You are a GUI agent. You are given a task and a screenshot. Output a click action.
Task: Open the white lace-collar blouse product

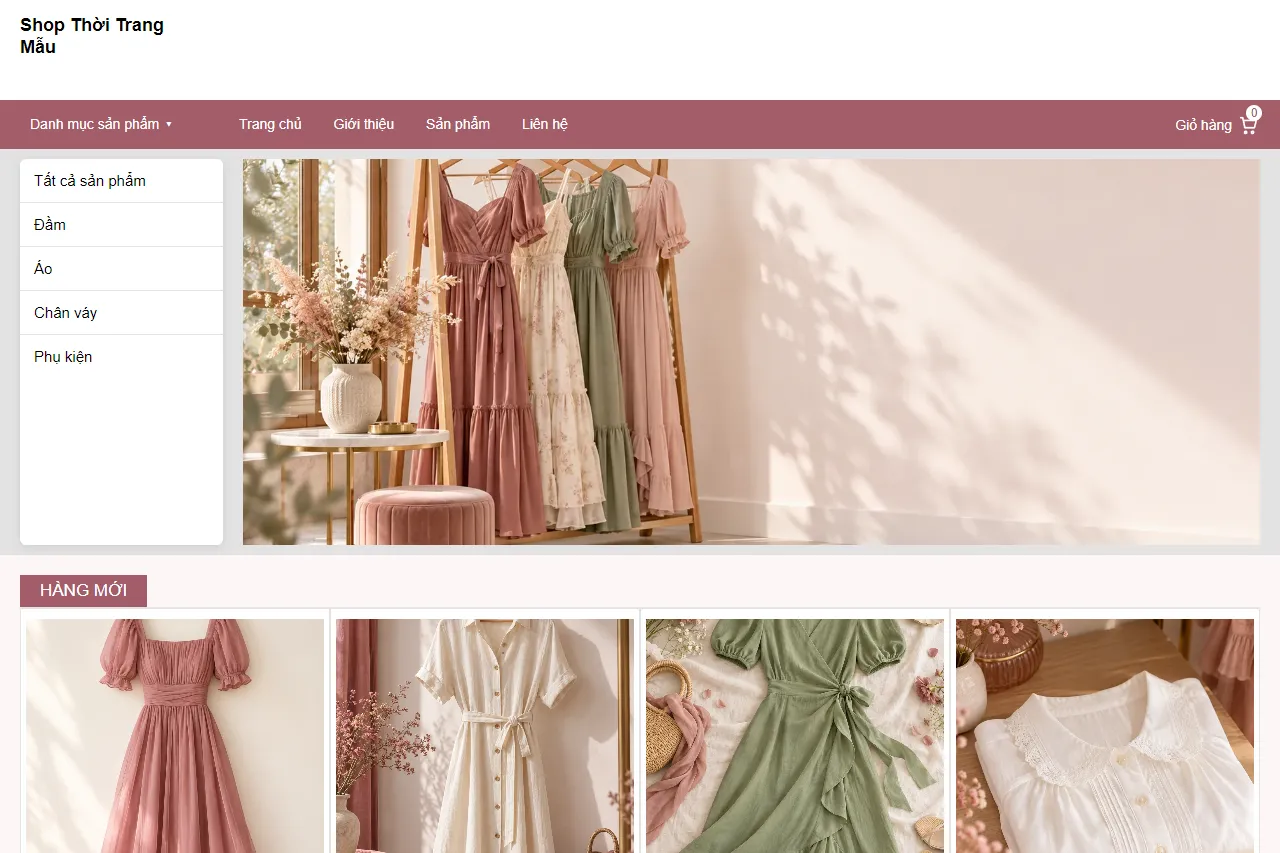tap(1105, 736)
